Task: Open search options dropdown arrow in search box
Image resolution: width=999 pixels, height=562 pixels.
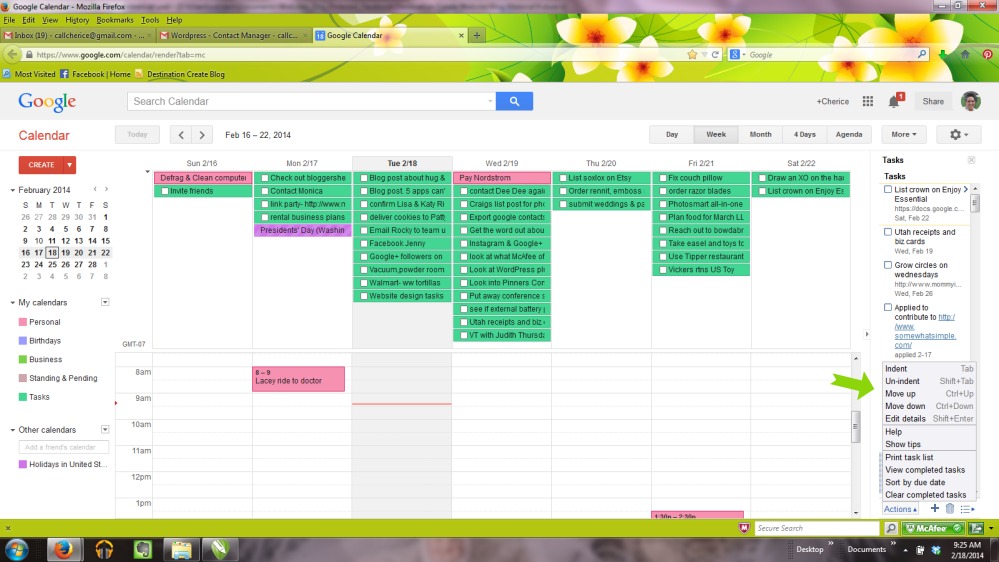Action: coord(490,101)
